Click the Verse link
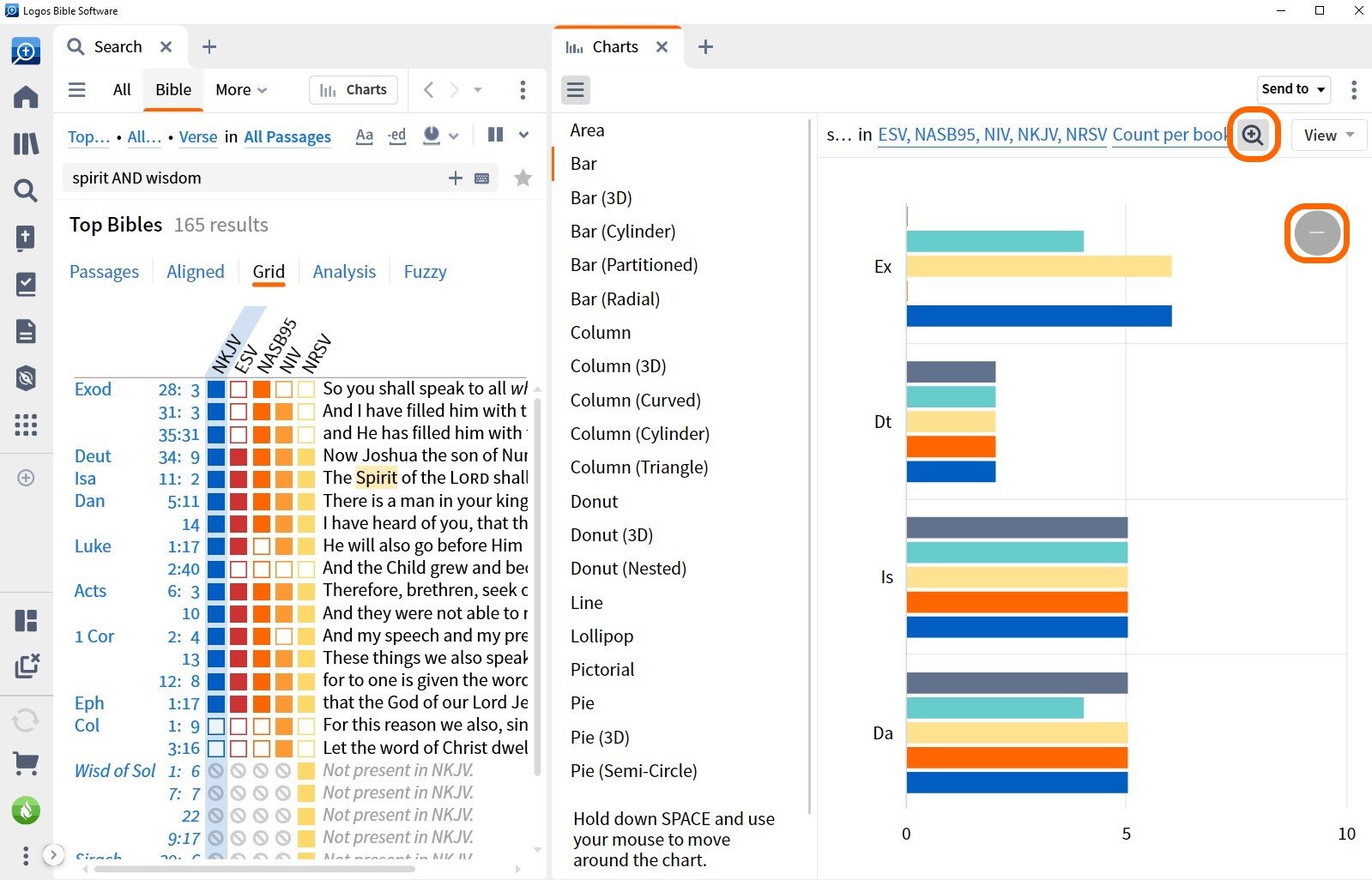Viewport: 1372px width, 880px height. click(198, 136)
